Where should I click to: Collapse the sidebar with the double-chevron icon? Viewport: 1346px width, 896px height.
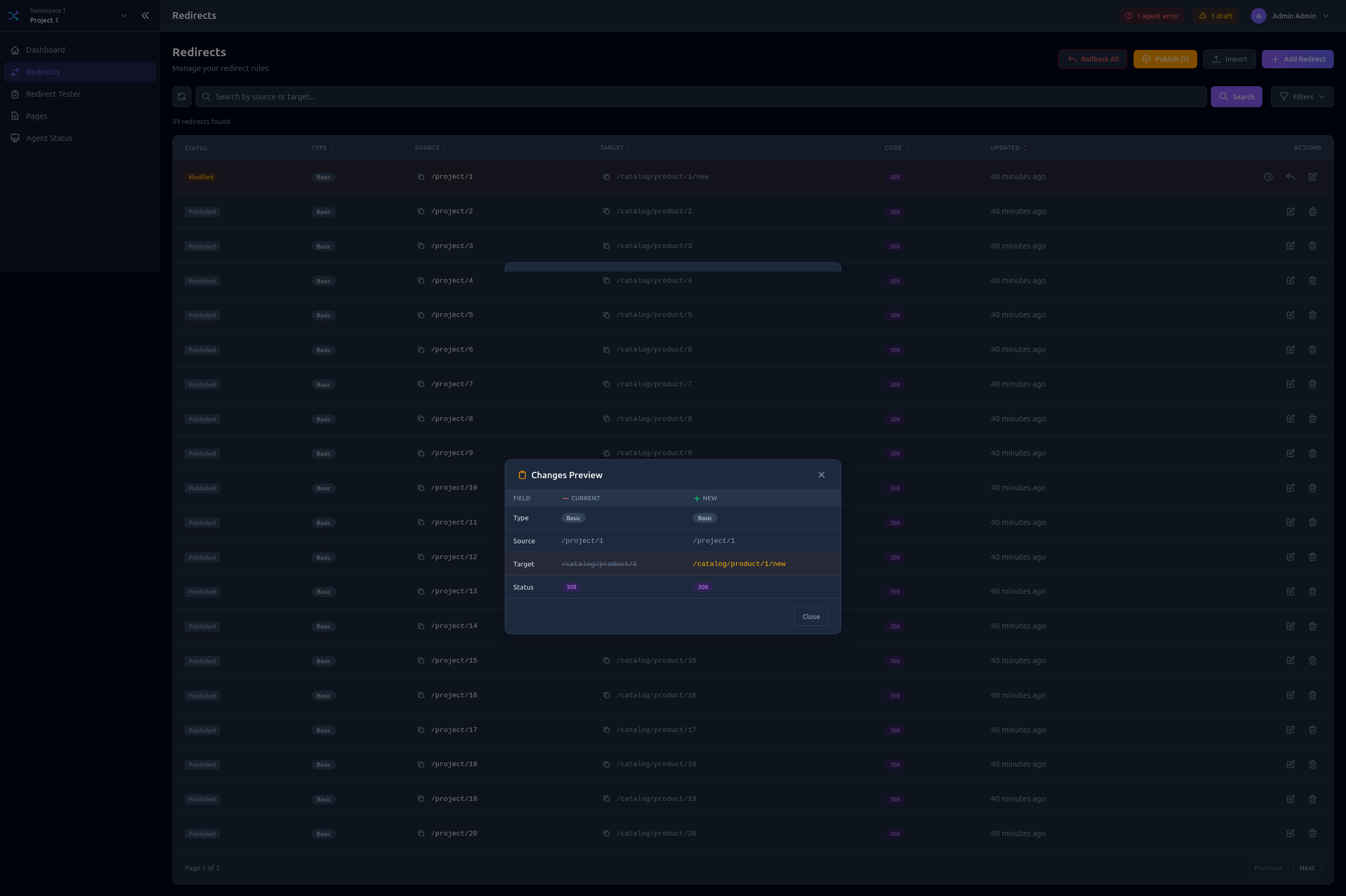[145, 15]
